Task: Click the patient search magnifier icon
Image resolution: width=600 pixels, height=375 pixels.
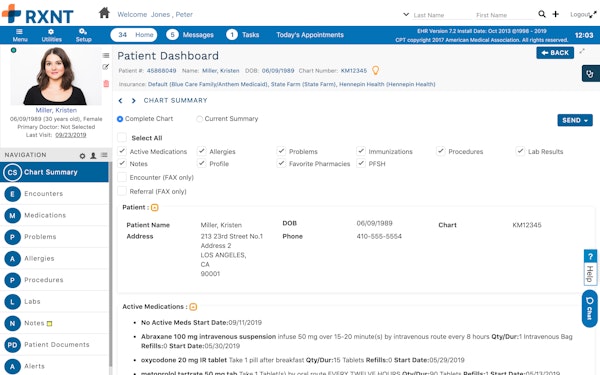Action: click(x=542, y=14)
